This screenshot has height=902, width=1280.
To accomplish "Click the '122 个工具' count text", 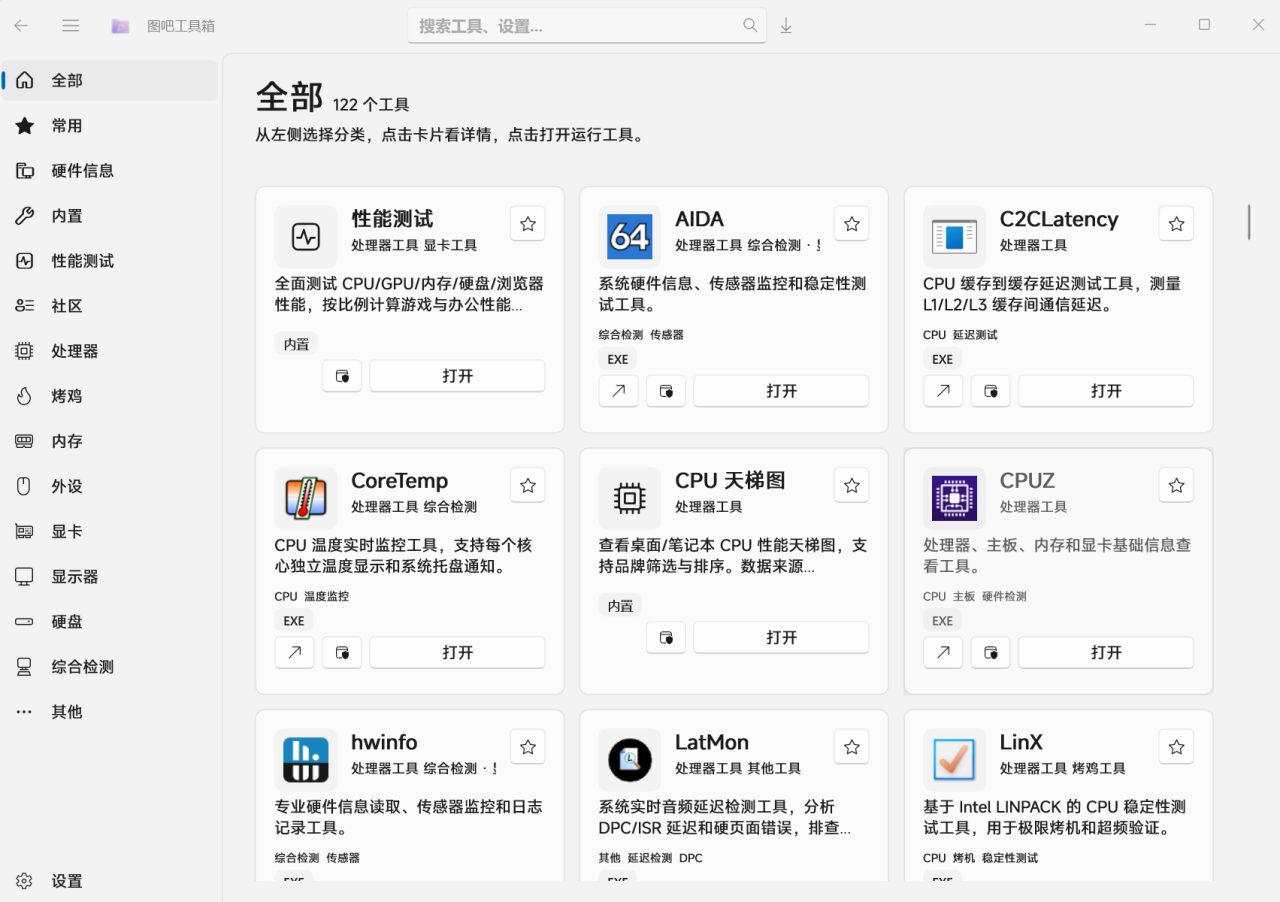I will (x=371, y=104).
